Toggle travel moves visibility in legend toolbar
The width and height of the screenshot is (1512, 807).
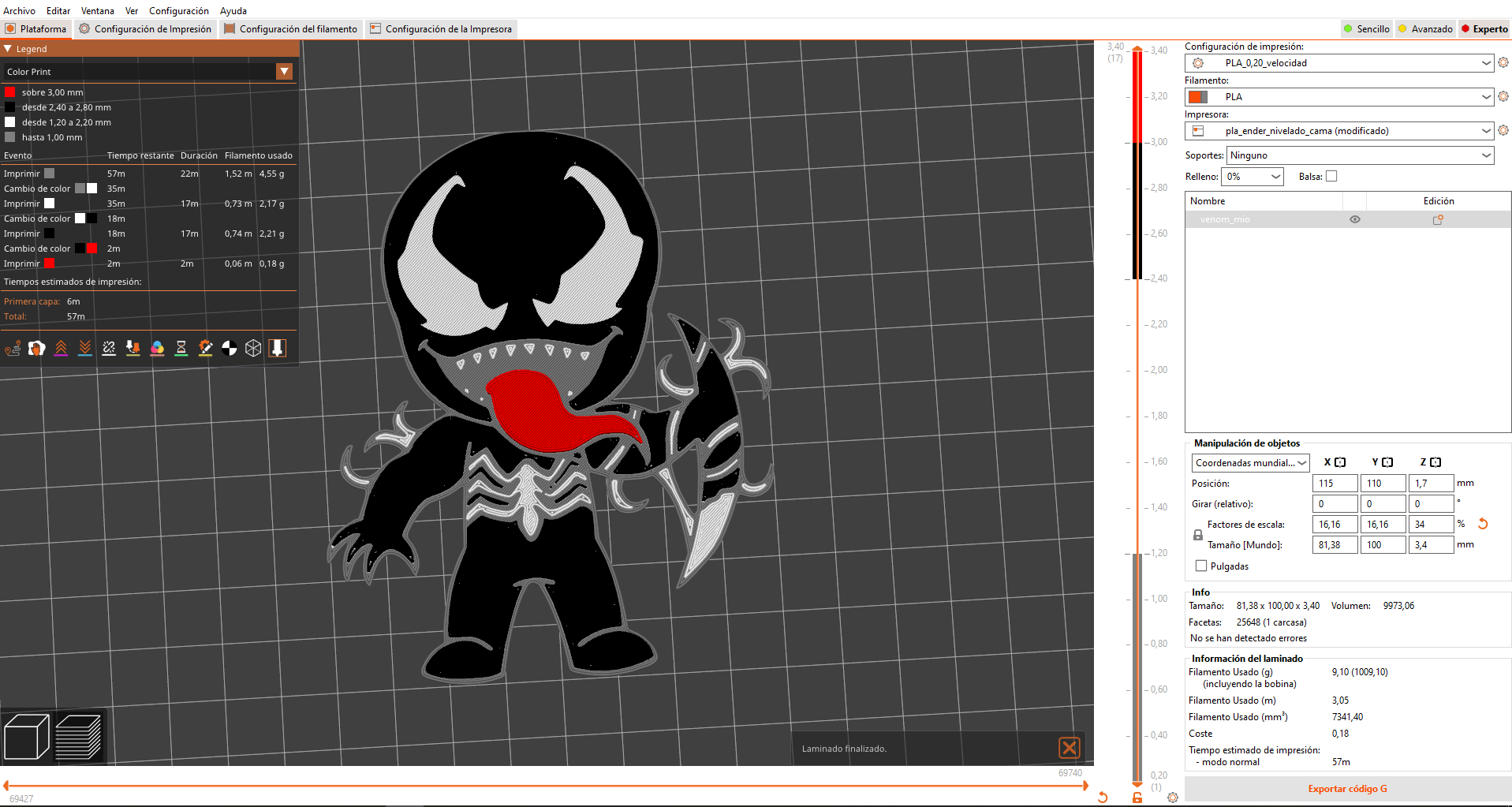point(13,348)
